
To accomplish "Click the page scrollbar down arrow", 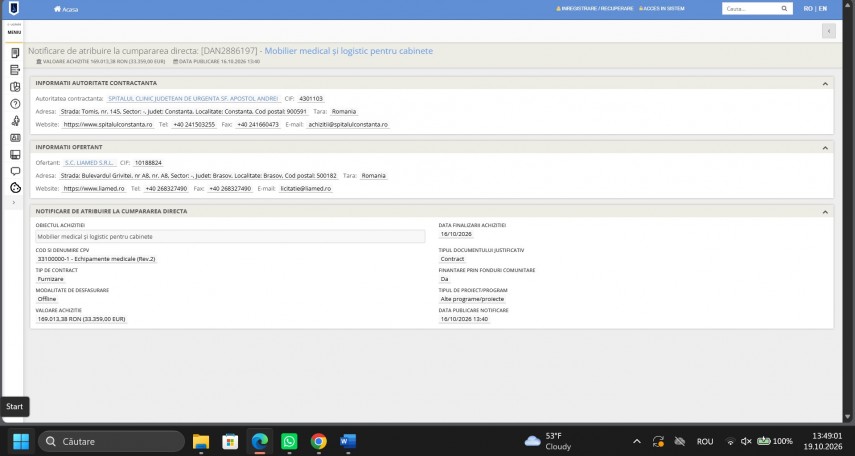I will coord(847,417).
